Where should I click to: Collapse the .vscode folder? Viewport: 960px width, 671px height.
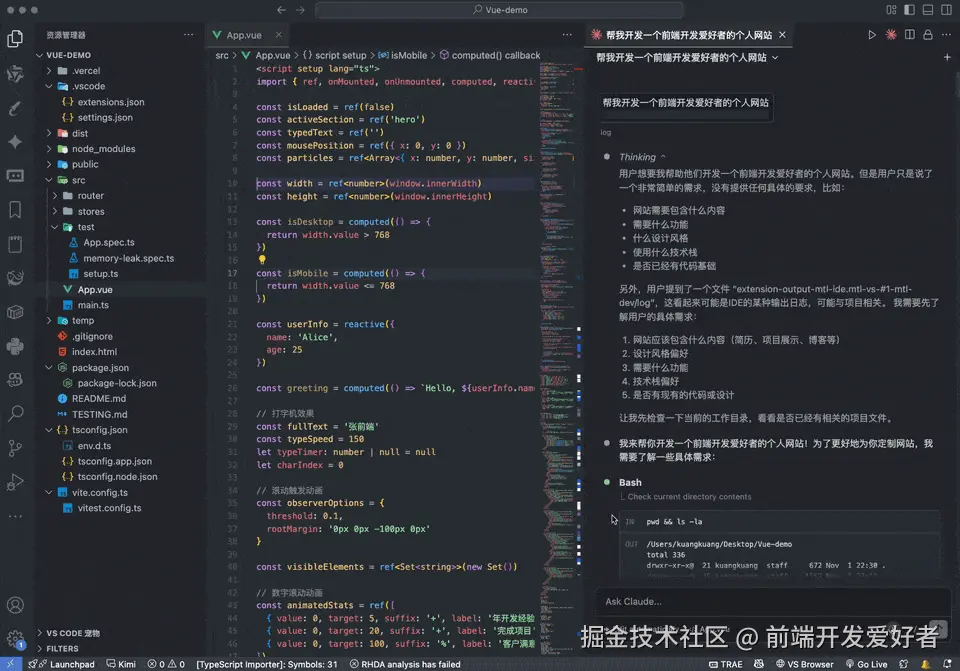(x=49, y=86)
